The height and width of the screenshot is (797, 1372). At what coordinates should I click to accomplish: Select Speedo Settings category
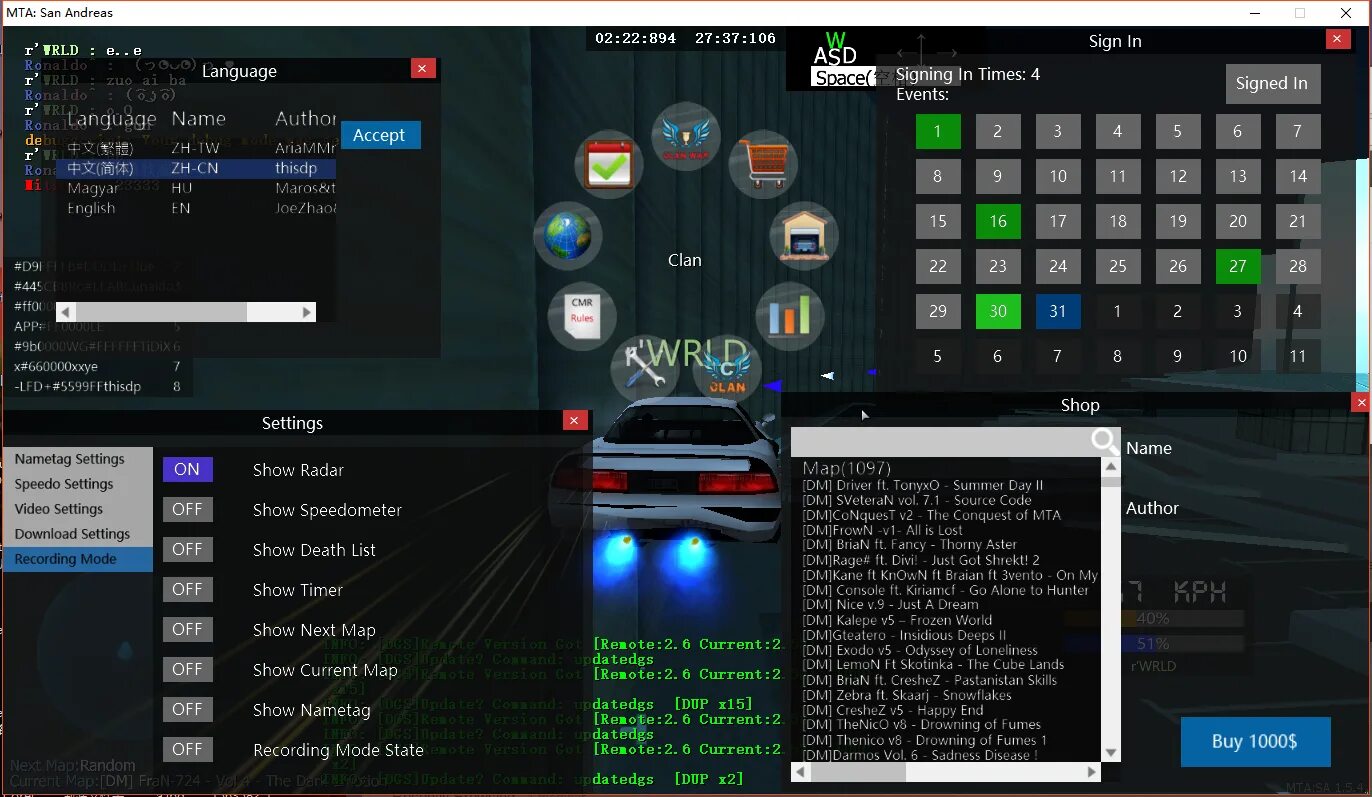78,484
